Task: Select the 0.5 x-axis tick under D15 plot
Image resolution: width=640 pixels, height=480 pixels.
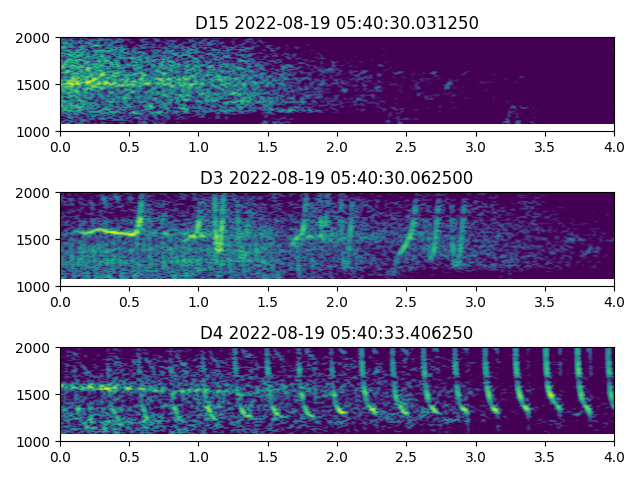Action: coord(129,146)
